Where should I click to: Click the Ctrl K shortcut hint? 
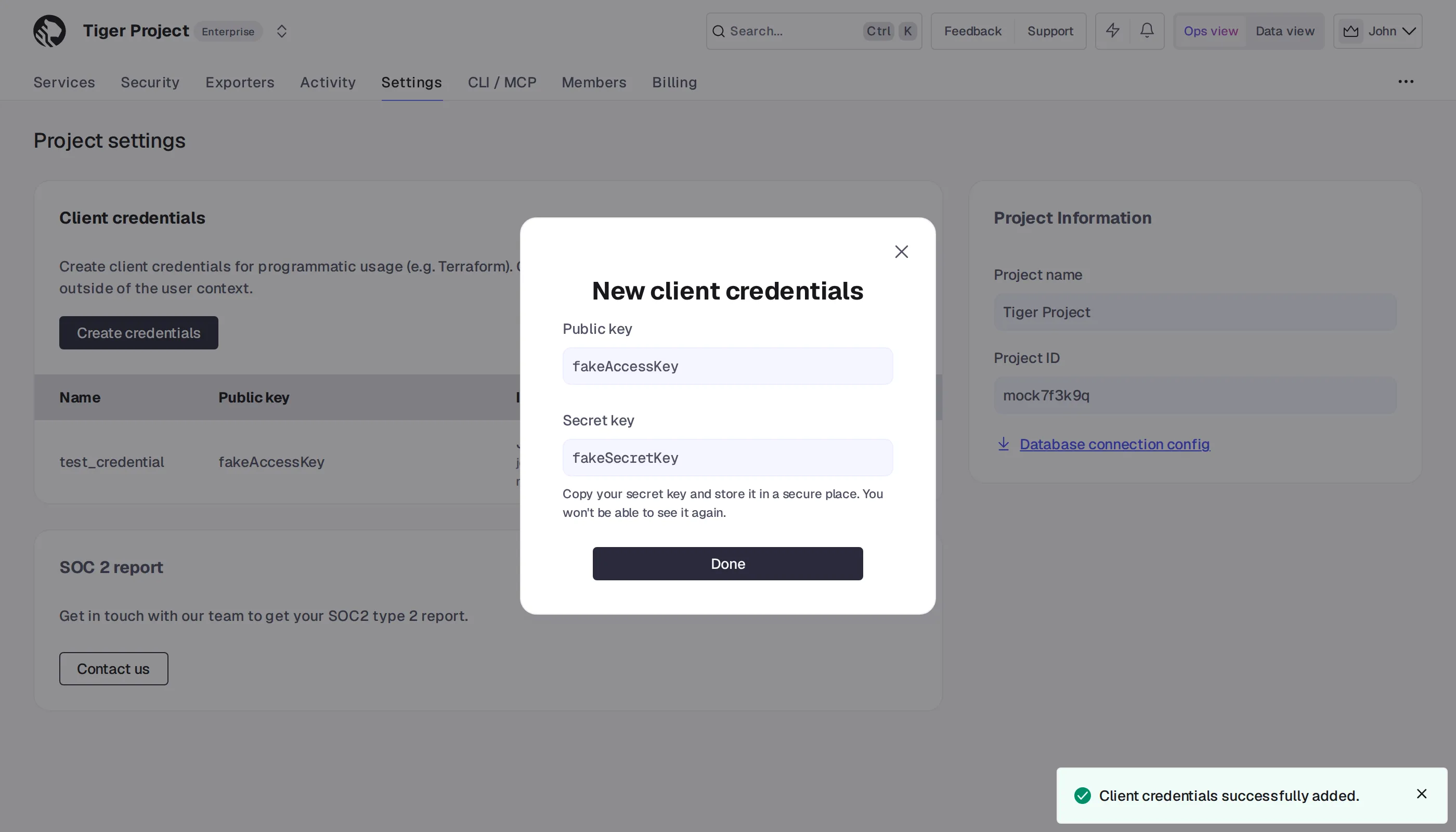click(890, 31)
